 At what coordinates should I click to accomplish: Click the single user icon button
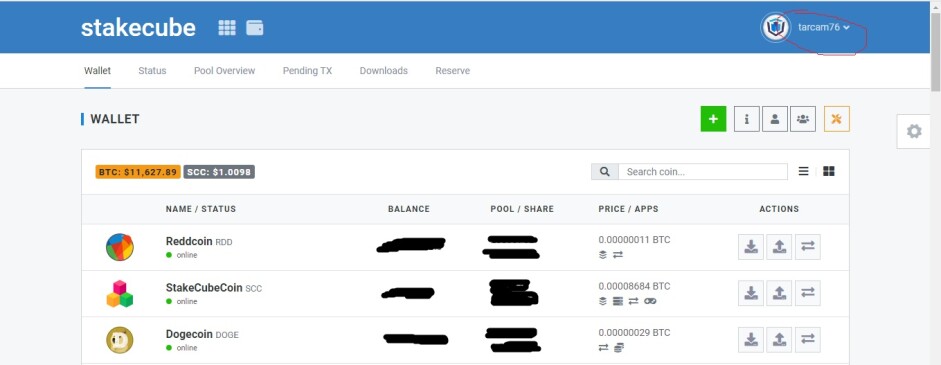[x=775, y=119]
